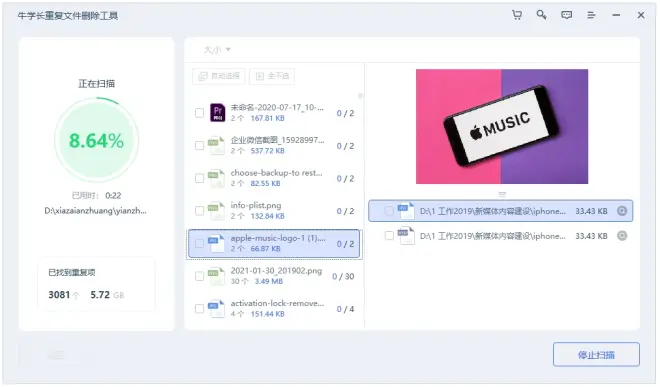
Task: Click the Premiere Pr file icon
Action: point(218,112)
